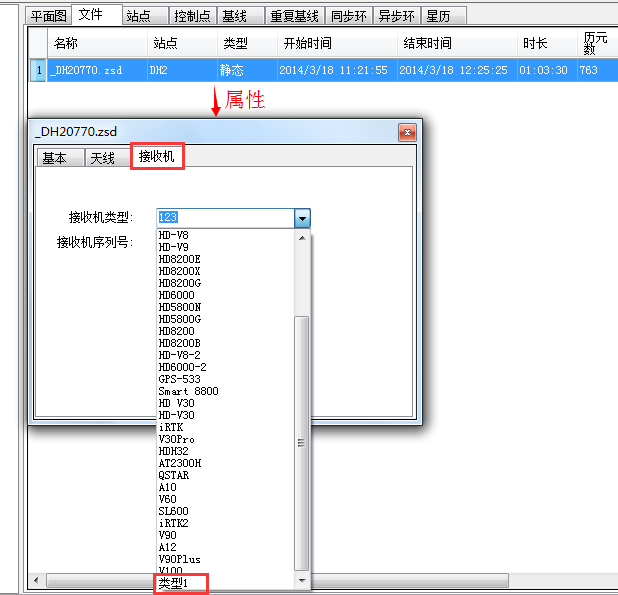Choose the HD8200B list entry

(x=225, y=343)
